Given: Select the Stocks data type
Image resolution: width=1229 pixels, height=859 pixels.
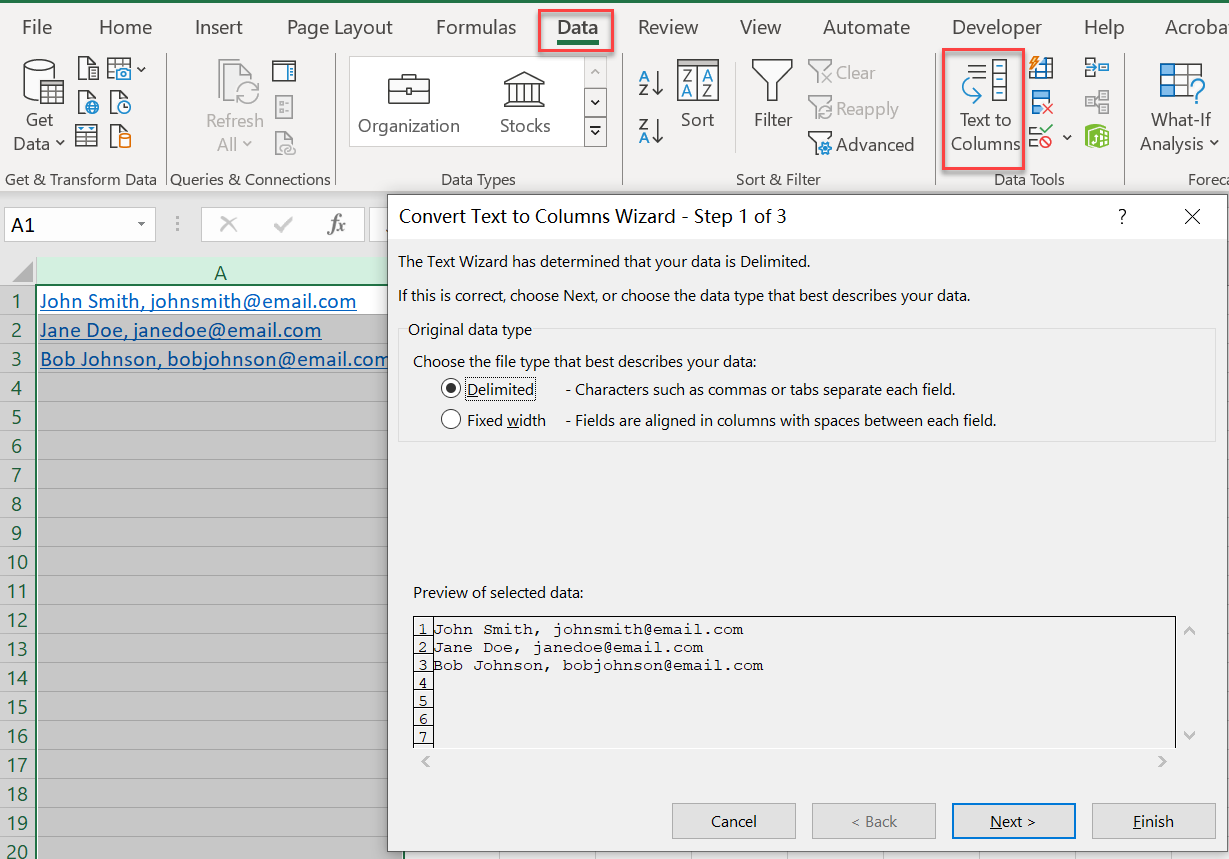Looking at the screenshot, I should click(x=525, y=103).
